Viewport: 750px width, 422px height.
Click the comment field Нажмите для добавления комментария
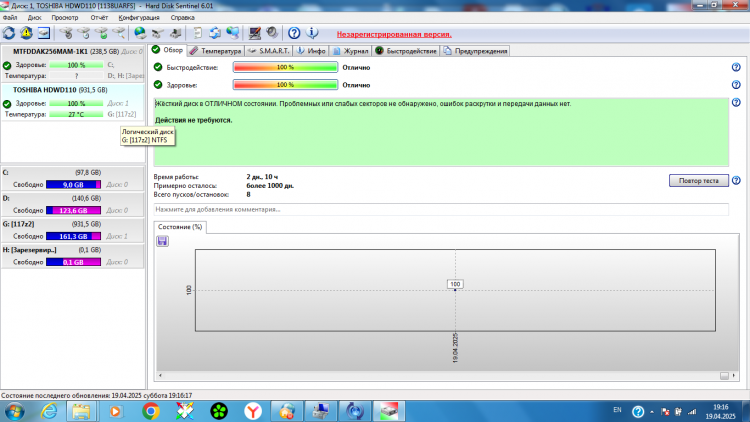coord(441,210)
